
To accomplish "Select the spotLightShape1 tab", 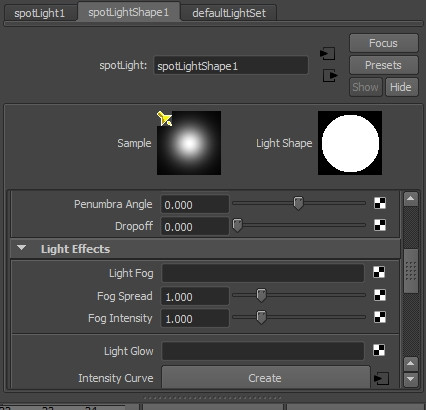I will pos(129,12).
